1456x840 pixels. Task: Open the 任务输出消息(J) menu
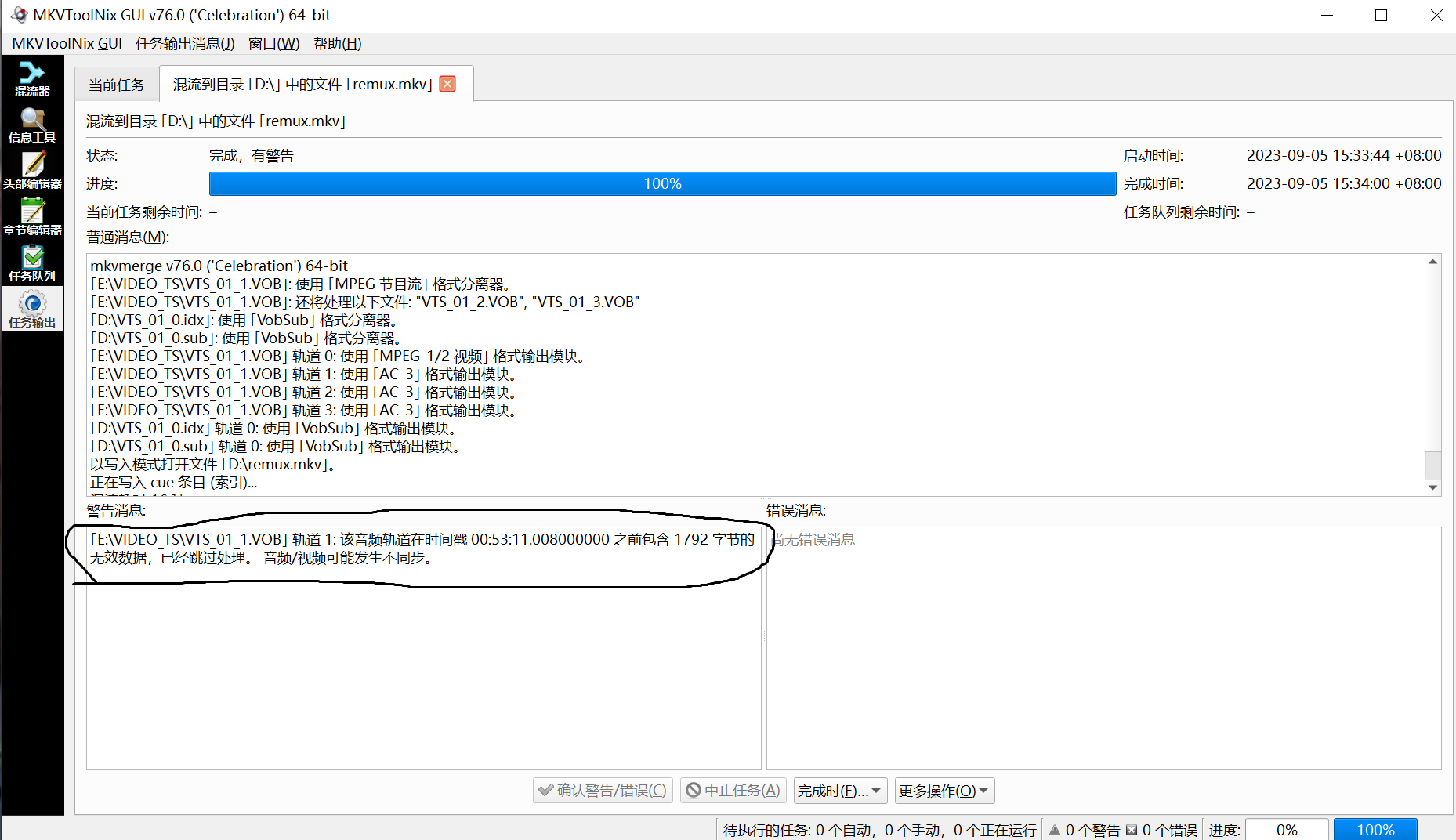pyautogui.click(x=185, y=43)
